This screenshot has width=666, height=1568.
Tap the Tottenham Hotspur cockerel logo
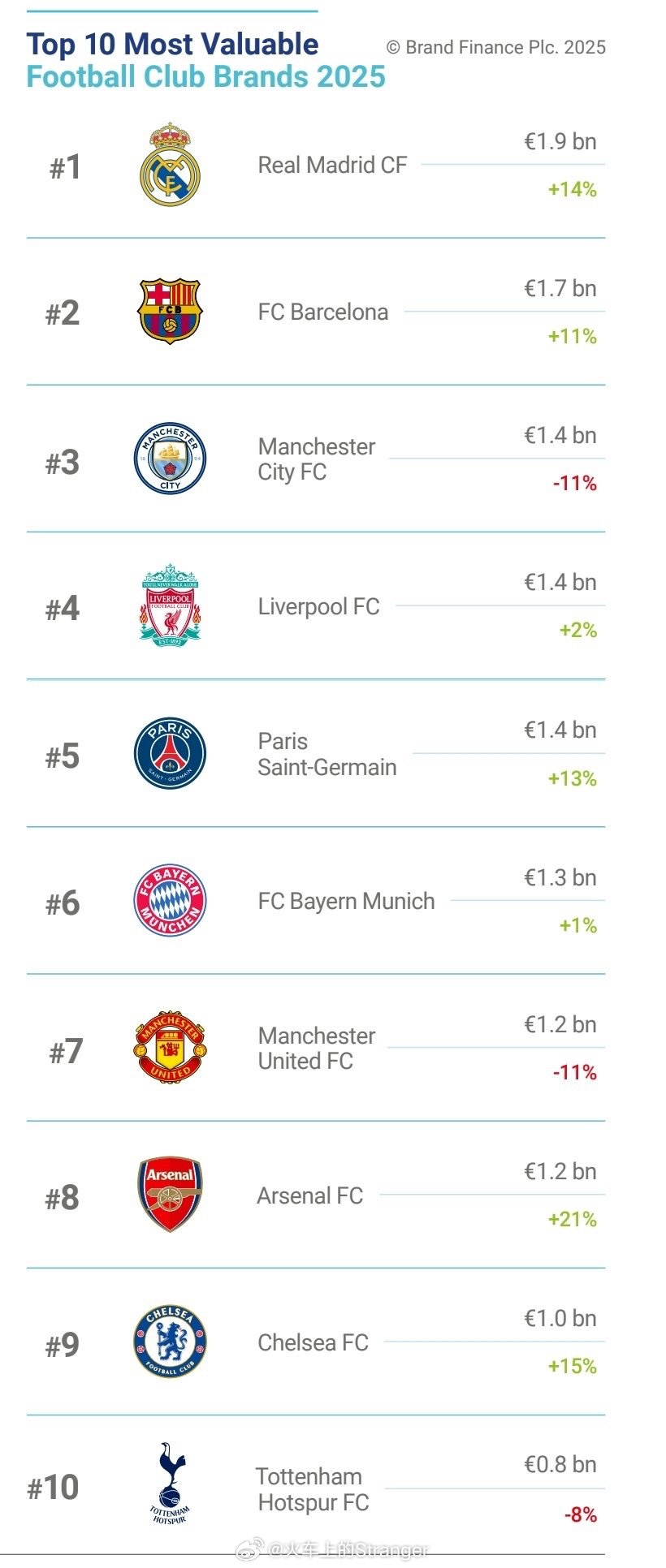click(x=170, y=1484)
